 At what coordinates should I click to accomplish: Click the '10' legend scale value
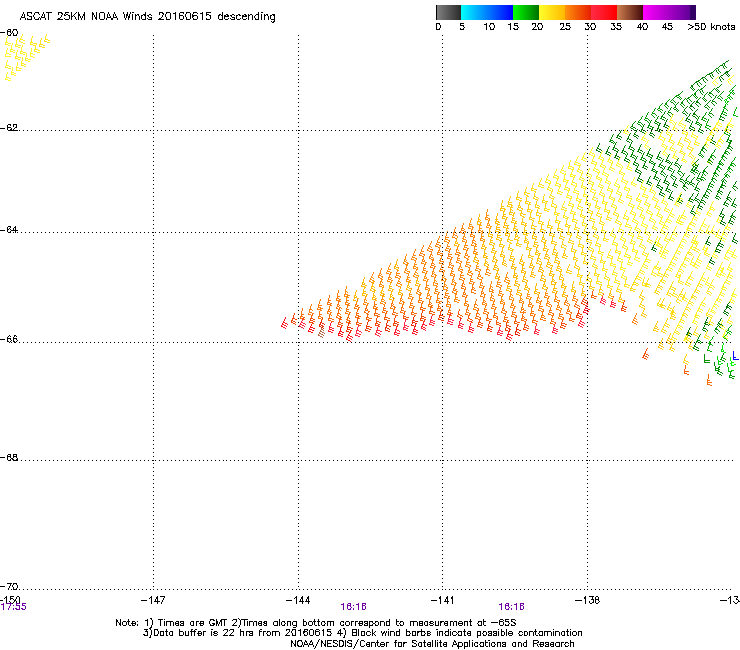click(x=489, y=26)
